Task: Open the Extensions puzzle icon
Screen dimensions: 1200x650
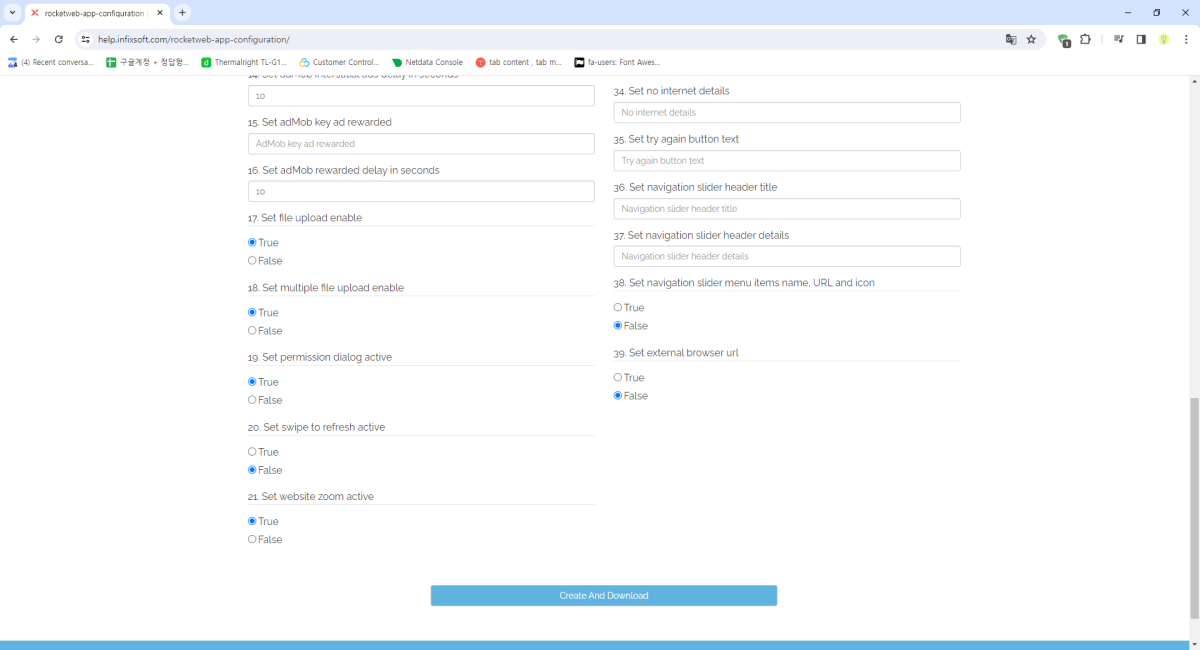Action: [1086, 39]
